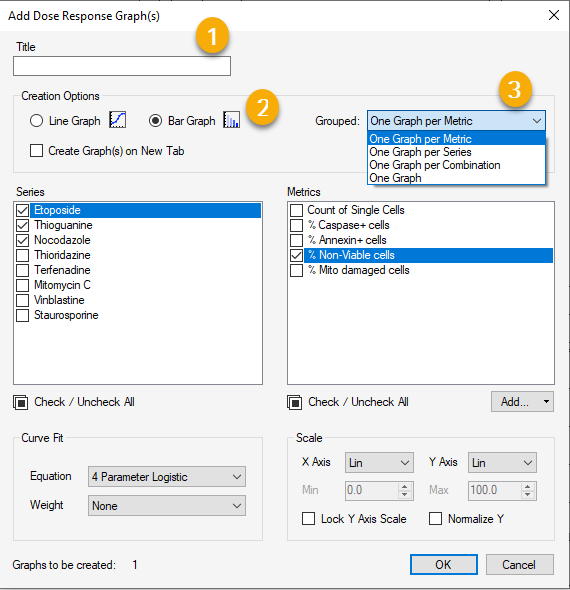Click the bar graph chart icon

pos(231,120)
